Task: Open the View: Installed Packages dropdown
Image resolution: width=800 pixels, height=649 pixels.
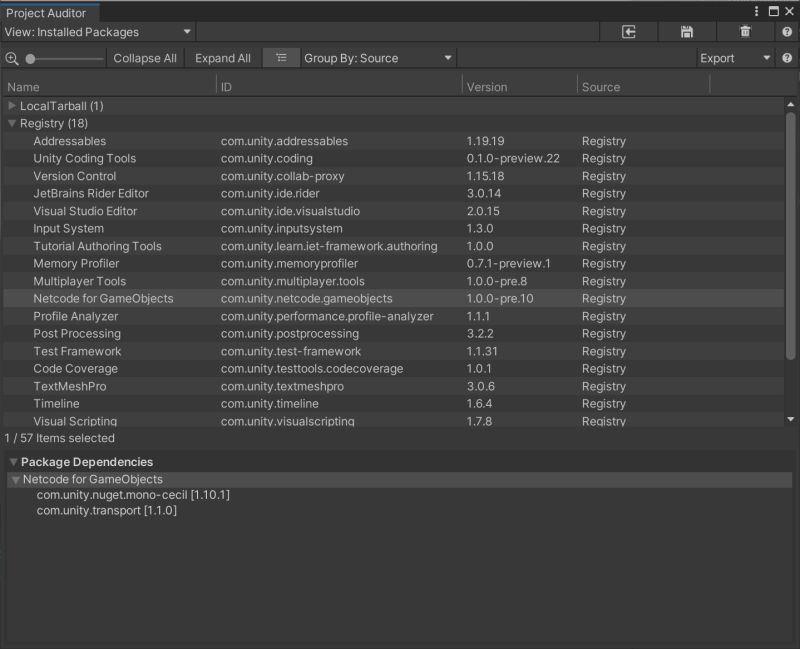Action: pos(97,32)
